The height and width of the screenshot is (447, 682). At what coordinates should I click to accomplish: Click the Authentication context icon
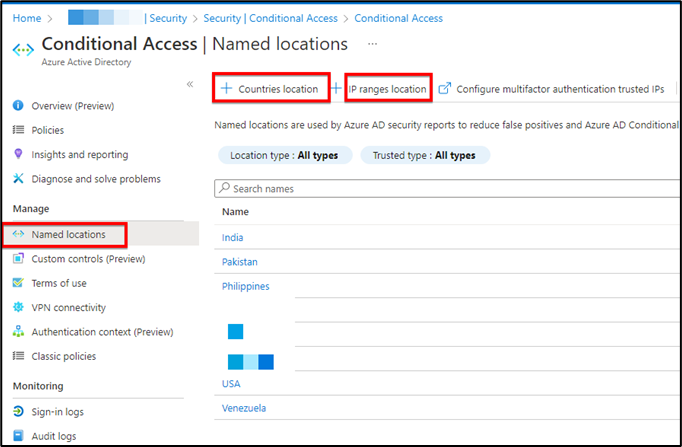tap(18, 331)
